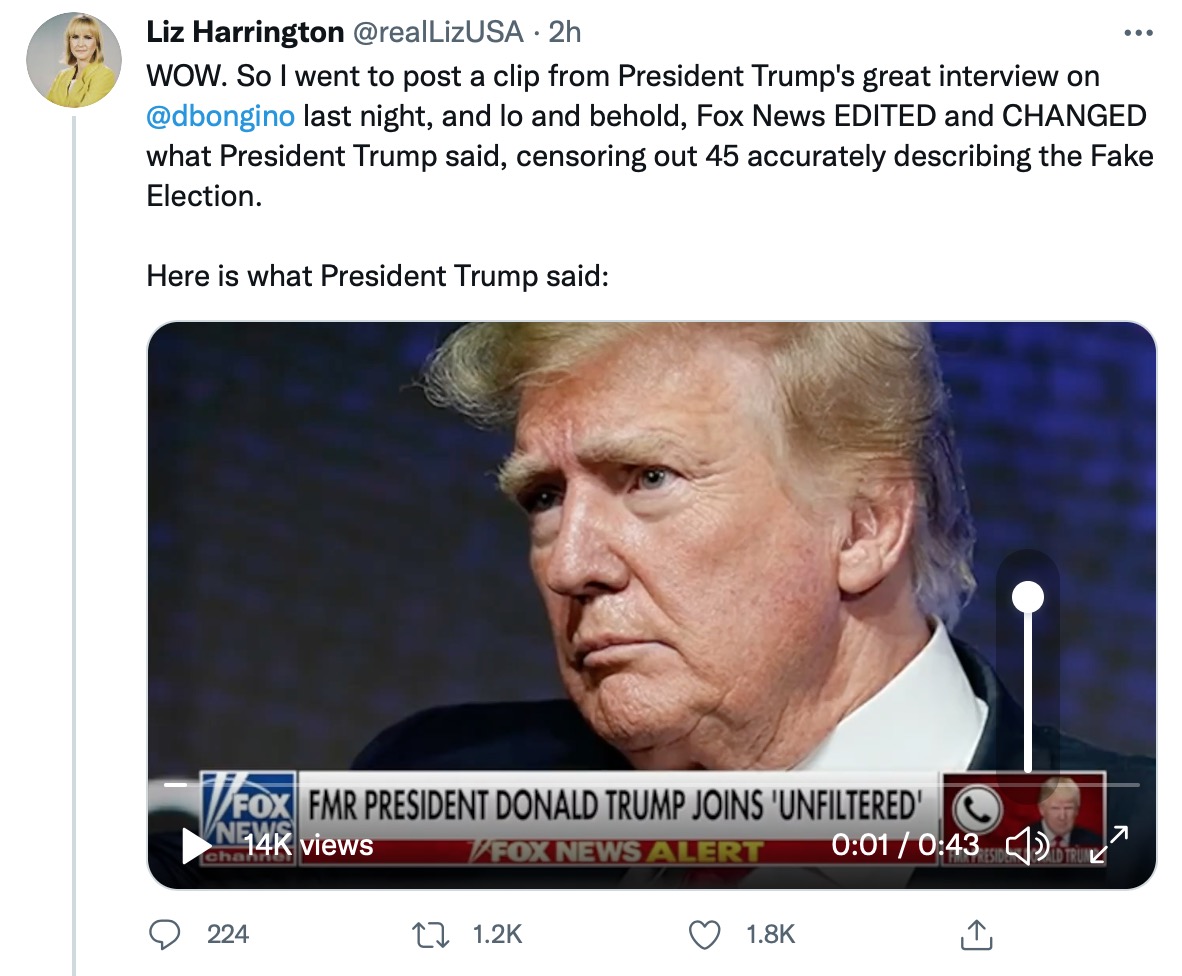Image resolution: width=1182 pixels, height=976 pixels.
Task: Open the tweet via the 2h timestamp
Action: pos(565,32)
